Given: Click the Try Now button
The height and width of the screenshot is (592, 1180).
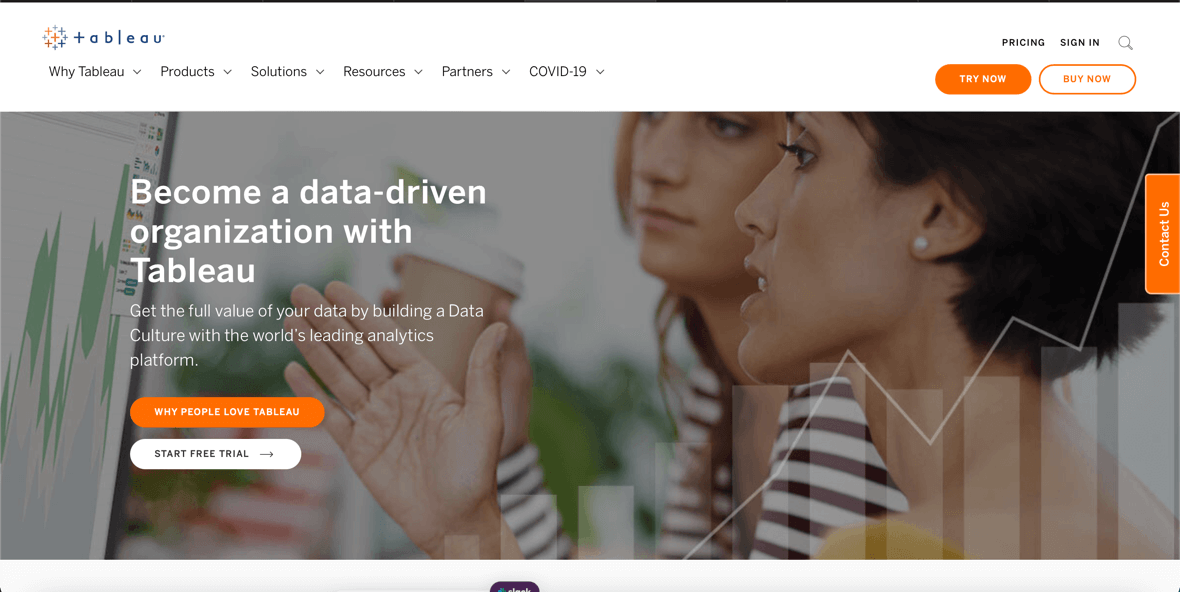Looking at the screenshot, I should [x=983, y=79].
